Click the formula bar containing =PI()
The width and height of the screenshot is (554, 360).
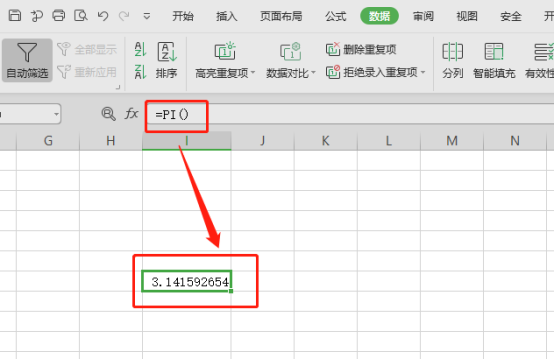(x=350, y=114)
